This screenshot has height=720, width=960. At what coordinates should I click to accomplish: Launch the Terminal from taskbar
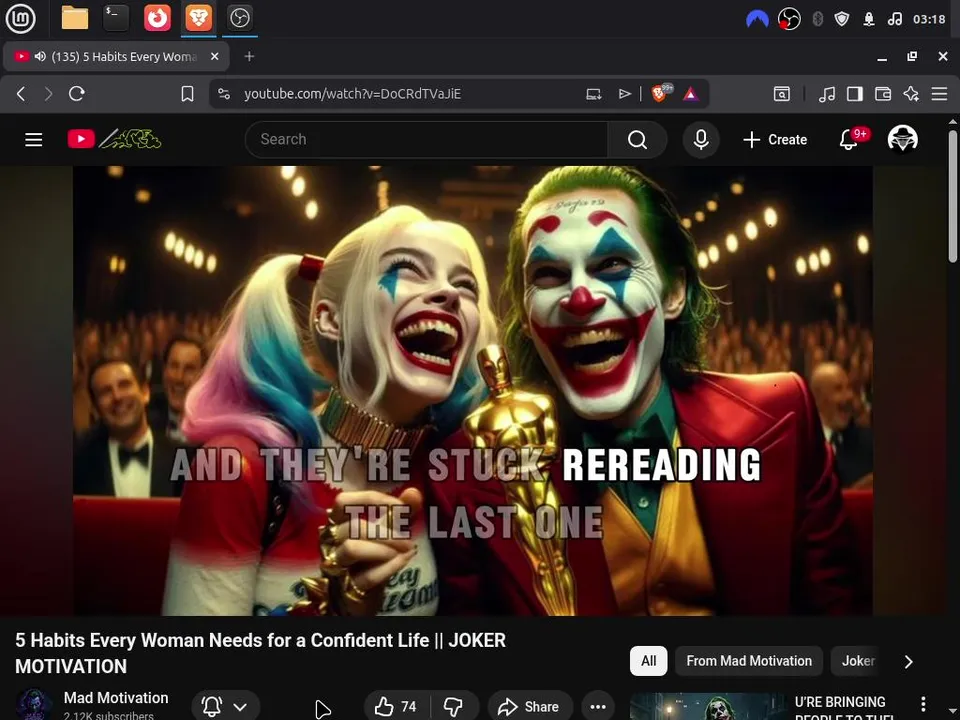pyautogui.click(x=116, y=18)
